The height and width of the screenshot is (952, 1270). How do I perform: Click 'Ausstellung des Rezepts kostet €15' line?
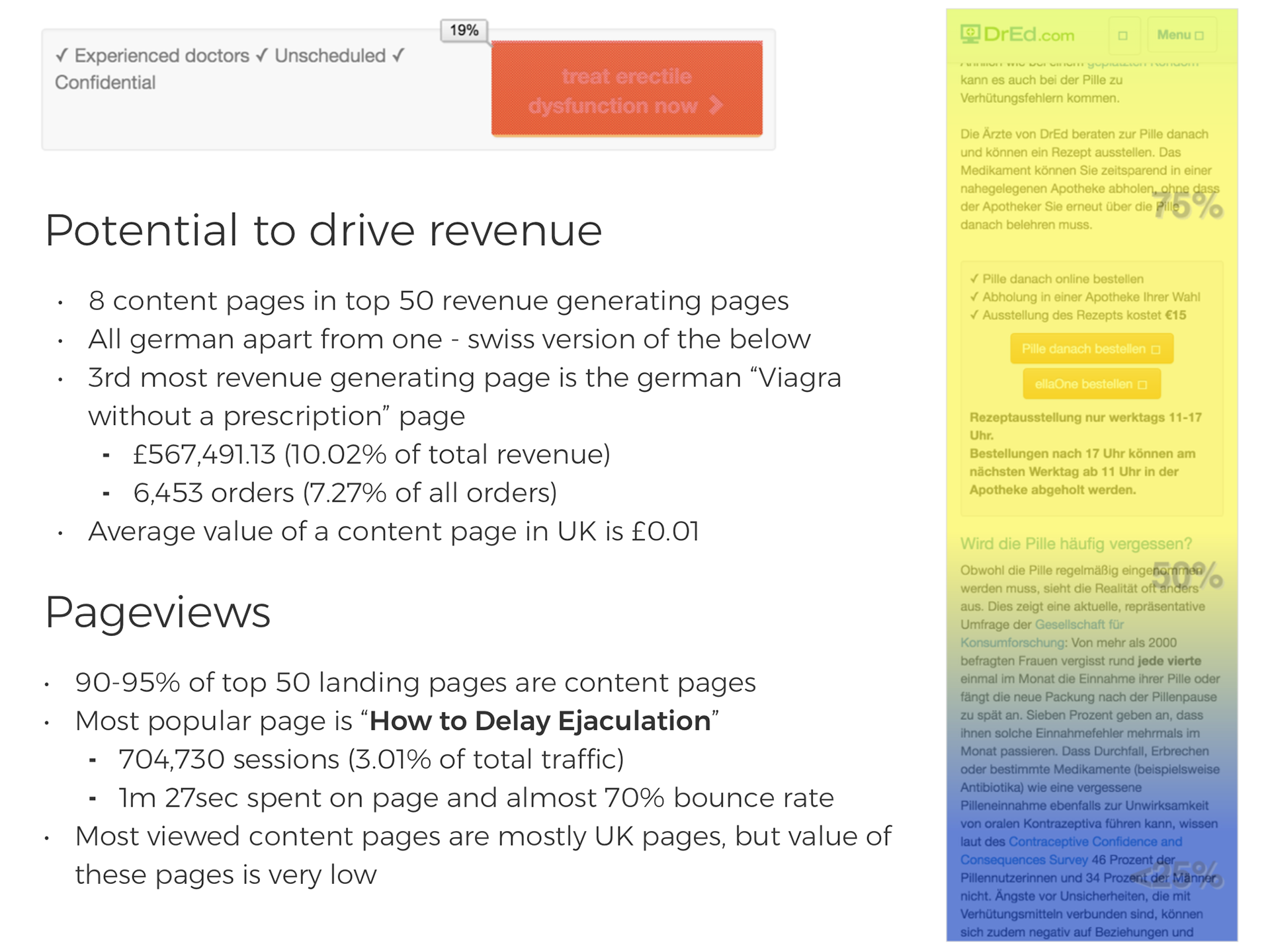1078,315
